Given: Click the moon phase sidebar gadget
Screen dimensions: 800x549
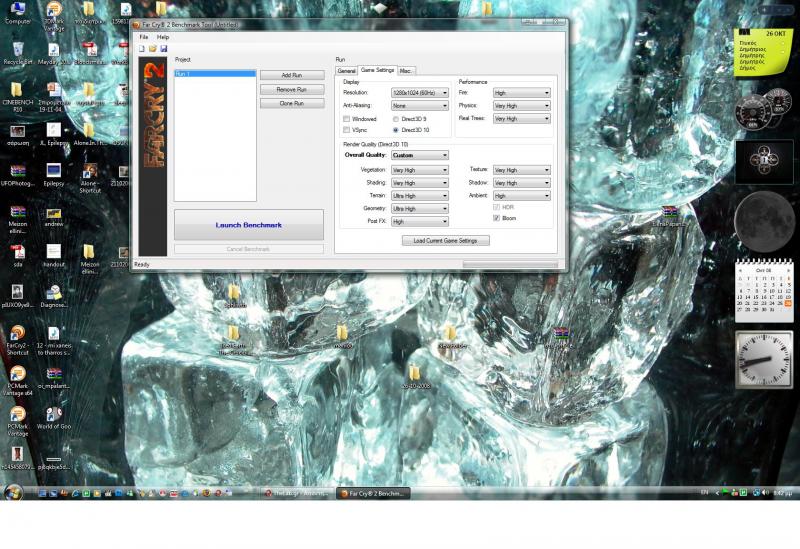Looking at the screenshot, I should [764, 221].
